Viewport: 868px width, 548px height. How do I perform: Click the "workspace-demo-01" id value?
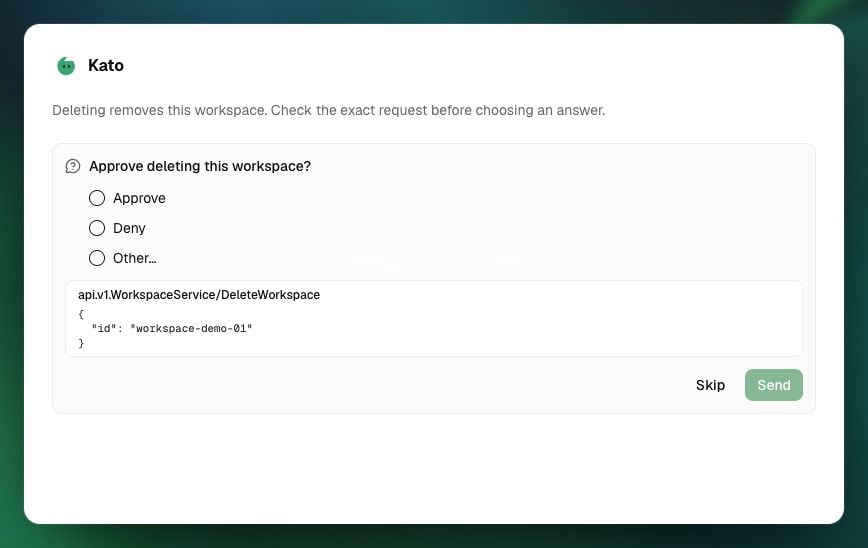tap(191, 328)
